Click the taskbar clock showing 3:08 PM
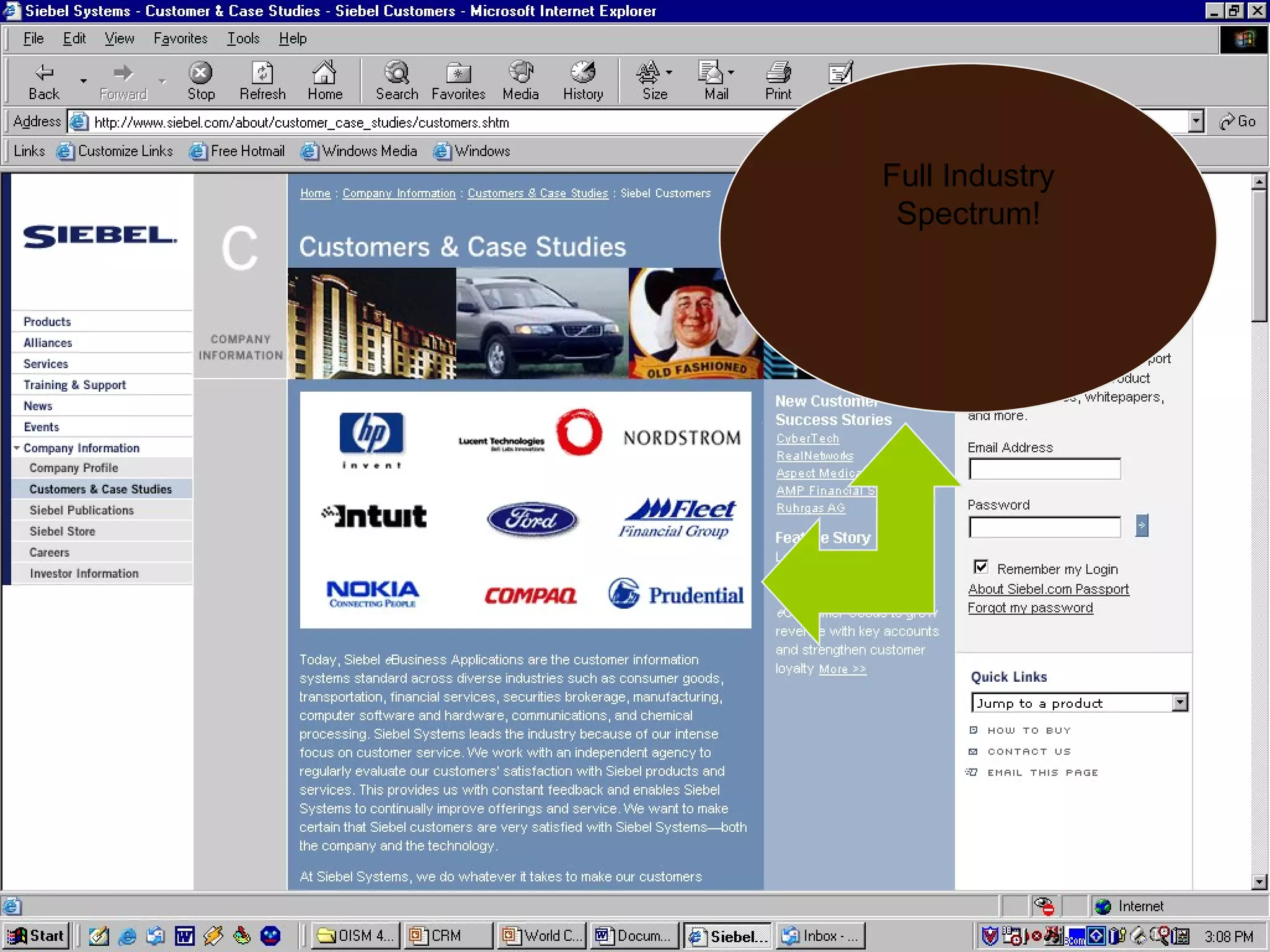This screenshot has width=1270, height=952. point(1228,937)
